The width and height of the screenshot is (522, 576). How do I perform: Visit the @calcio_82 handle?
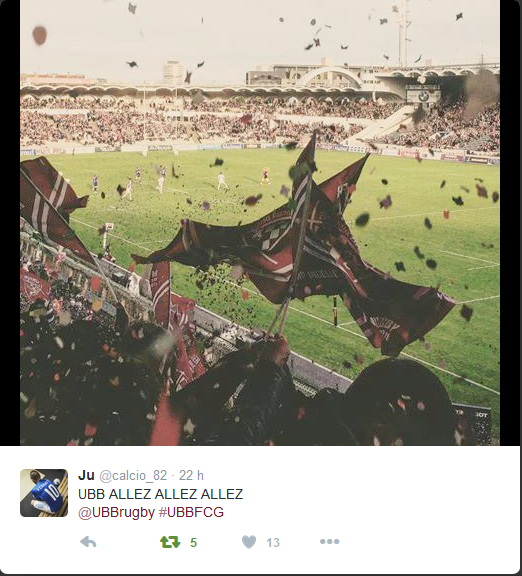(133, 476)
